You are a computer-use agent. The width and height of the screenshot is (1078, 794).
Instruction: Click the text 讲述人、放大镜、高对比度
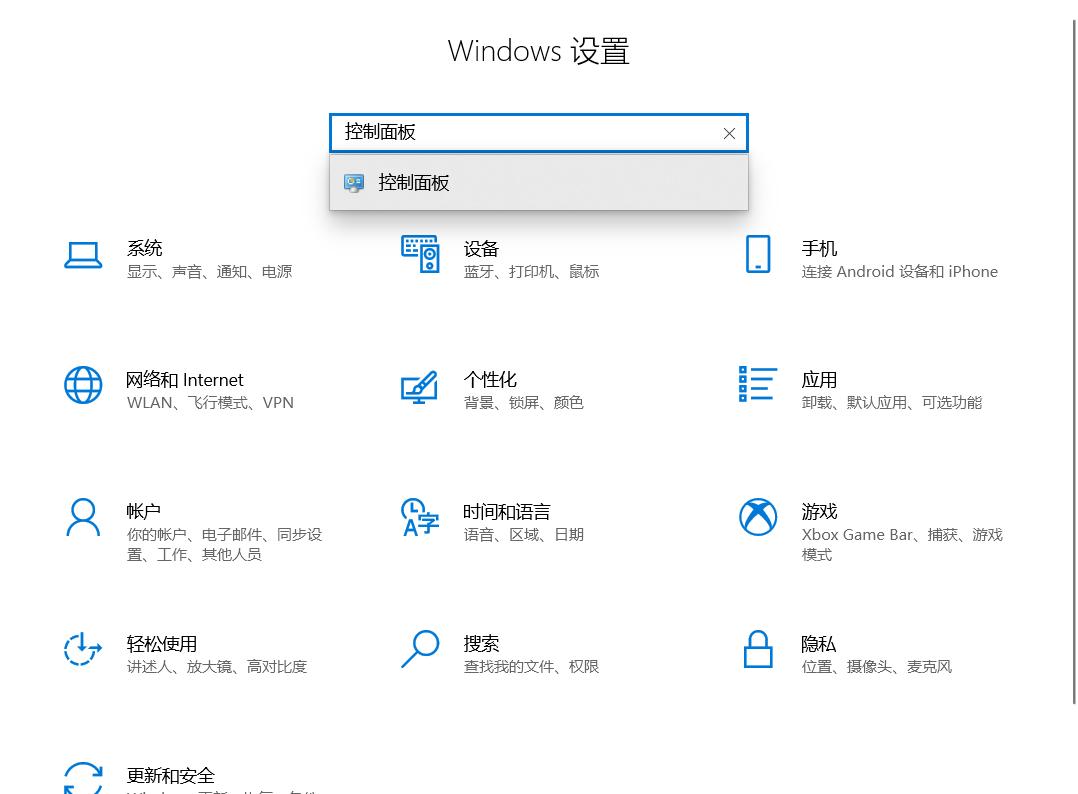point(217,667)
